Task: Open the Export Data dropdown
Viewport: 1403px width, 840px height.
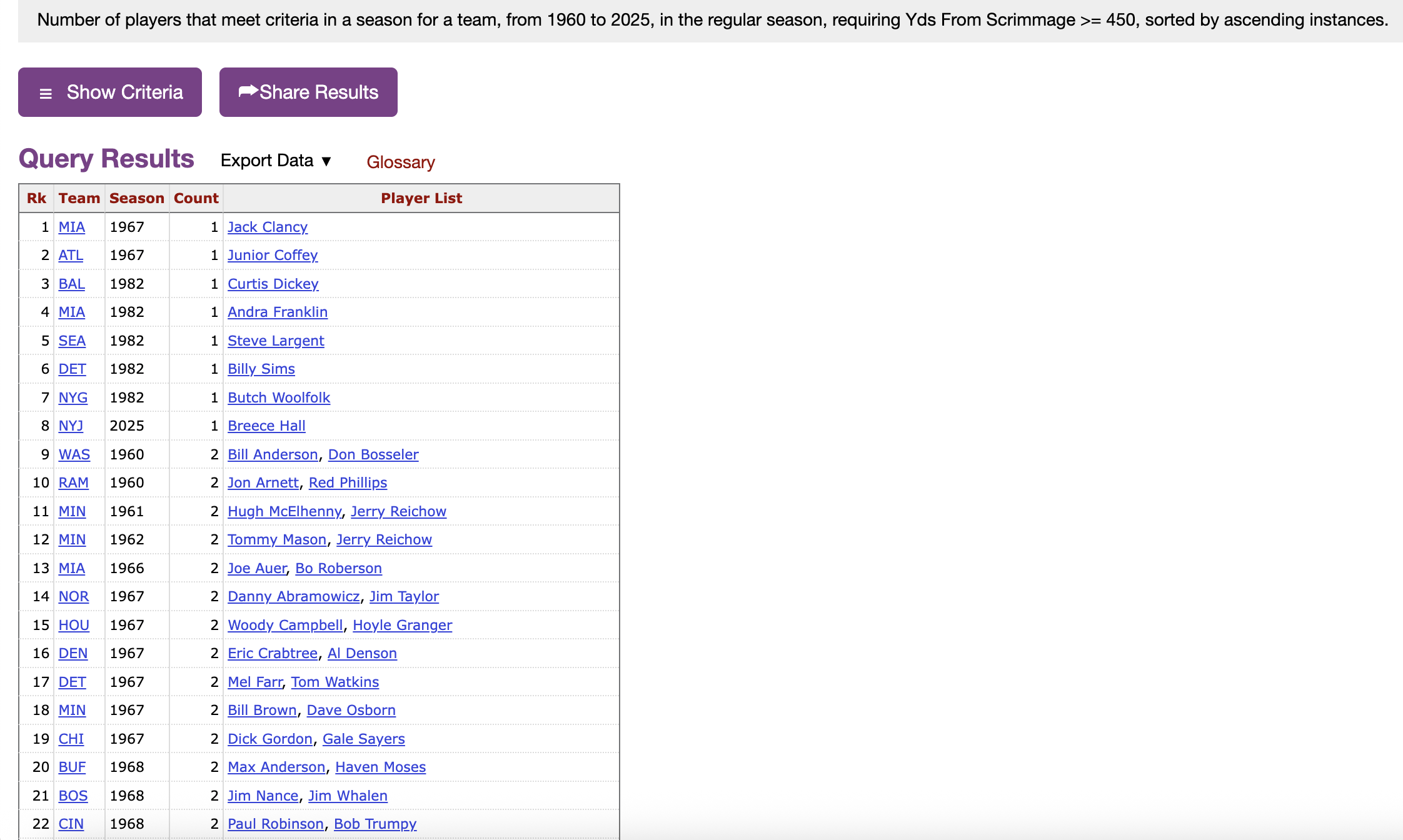Action: (x=276, y=161)
